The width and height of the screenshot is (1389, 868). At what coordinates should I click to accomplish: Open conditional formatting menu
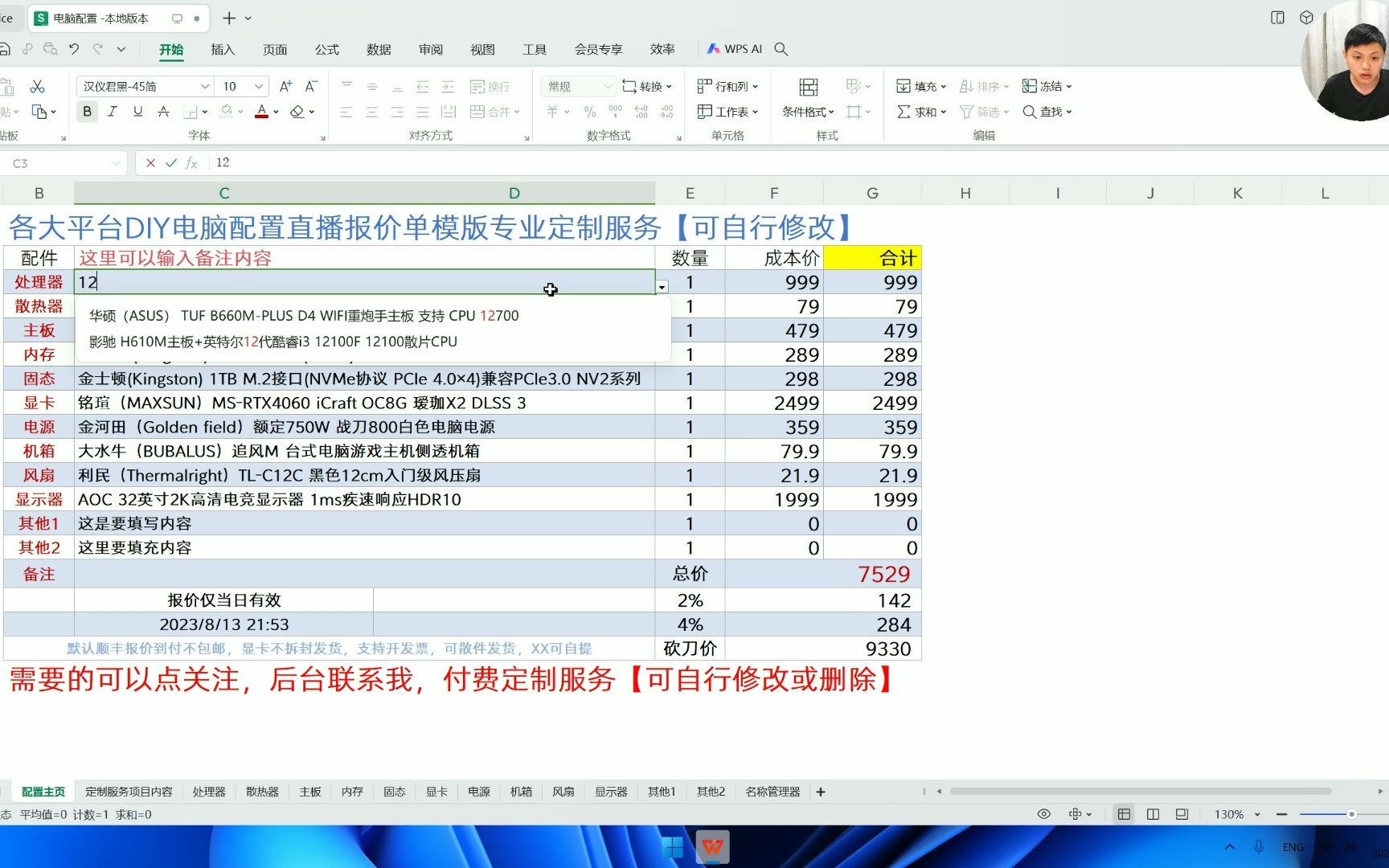pos(809,112)
